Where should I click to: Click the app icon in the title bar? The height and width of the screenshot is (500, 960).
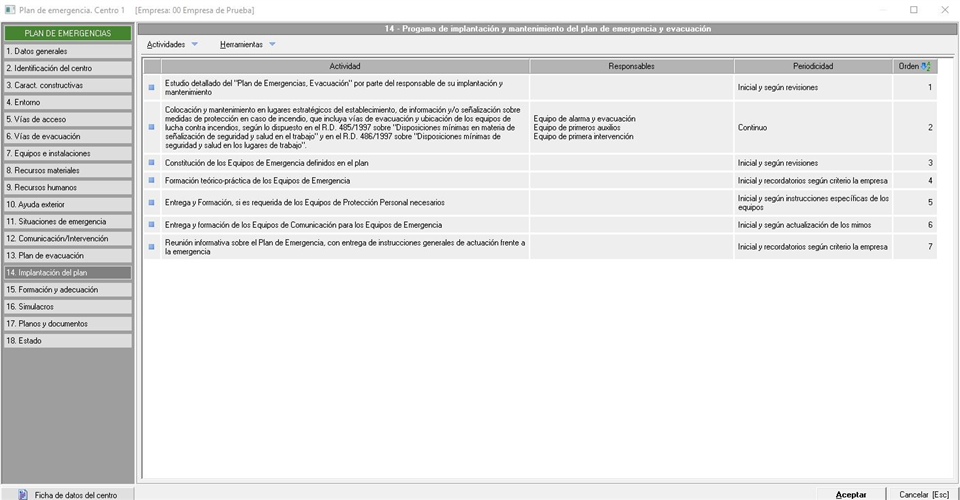click(x=10, y=10)
